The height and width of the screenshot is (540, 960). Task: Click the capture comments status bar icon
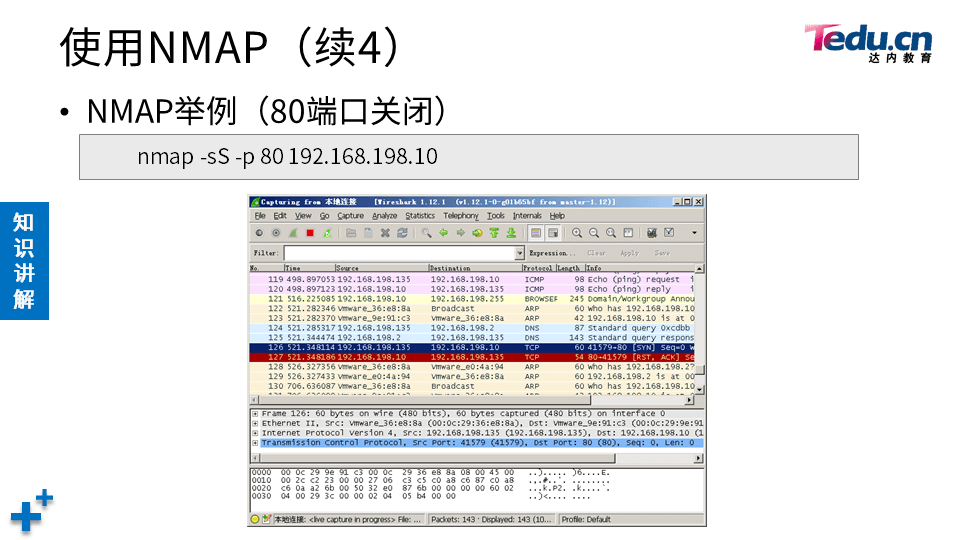coord(266,520)
